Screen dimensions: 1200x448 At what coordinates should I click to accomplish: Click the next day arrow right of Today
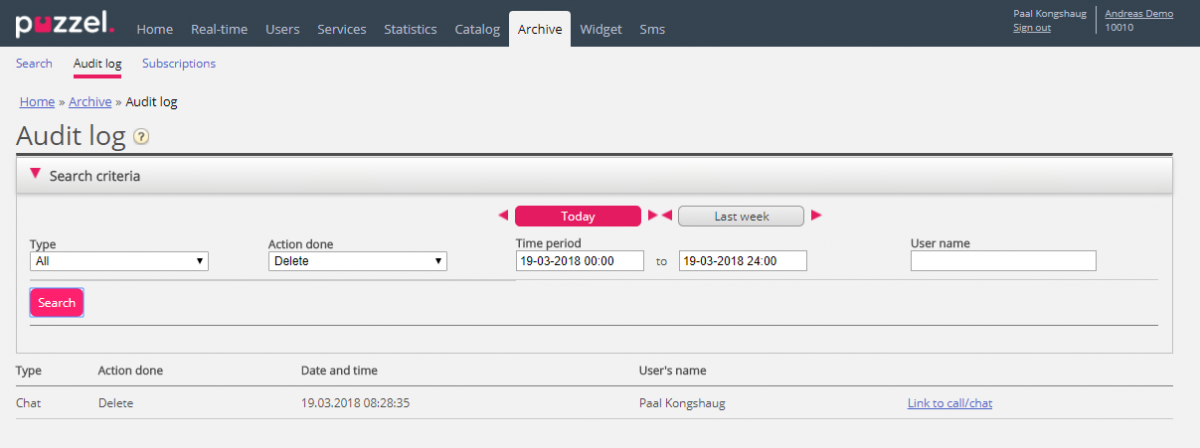pos(652,216)
